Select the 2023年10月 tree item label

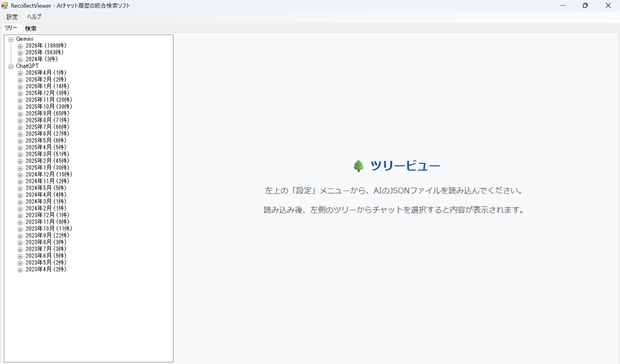click(x=49, y=228)
